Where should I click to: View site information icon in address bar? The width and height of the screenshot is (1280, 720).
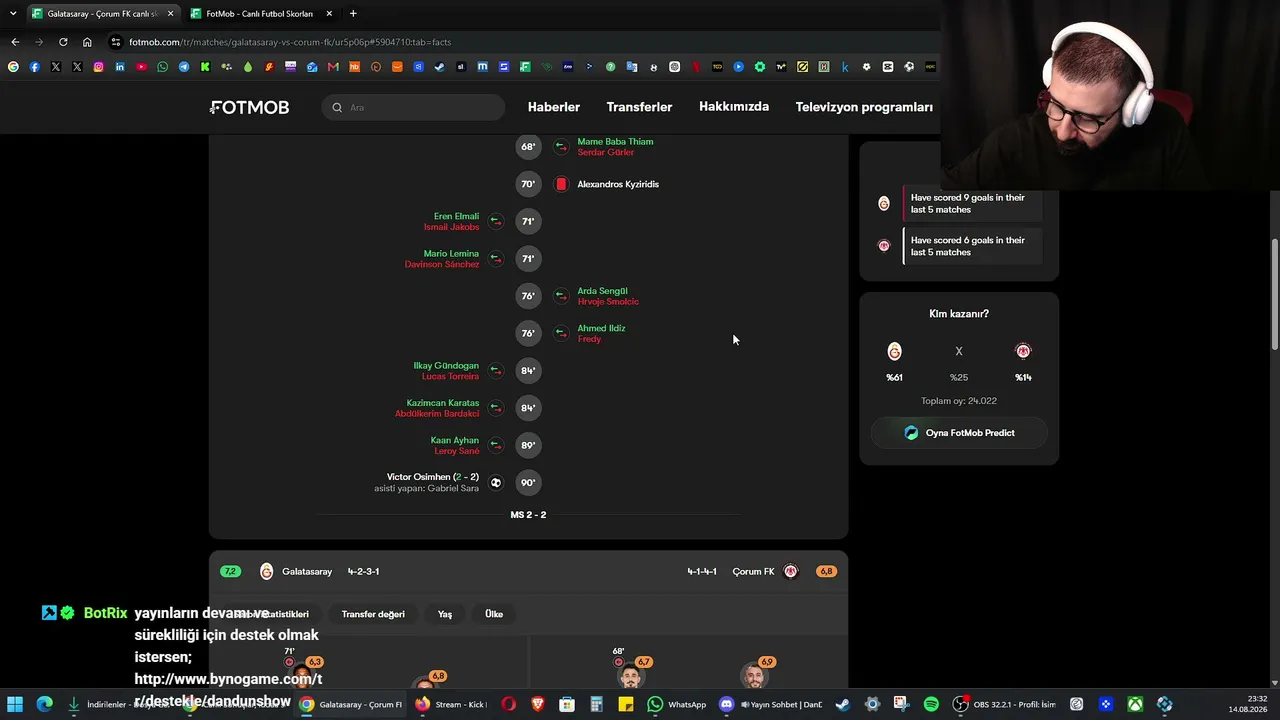[x=116, y=42]
